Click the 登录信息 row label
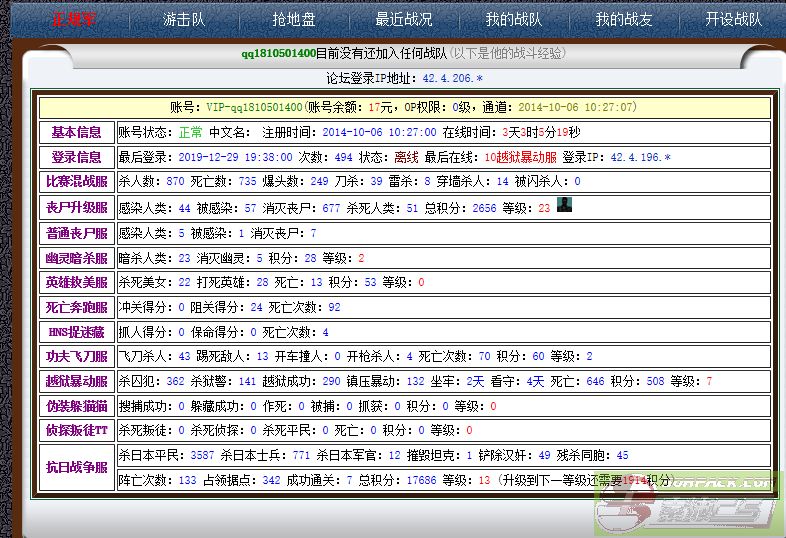 (x=75, y=157)
